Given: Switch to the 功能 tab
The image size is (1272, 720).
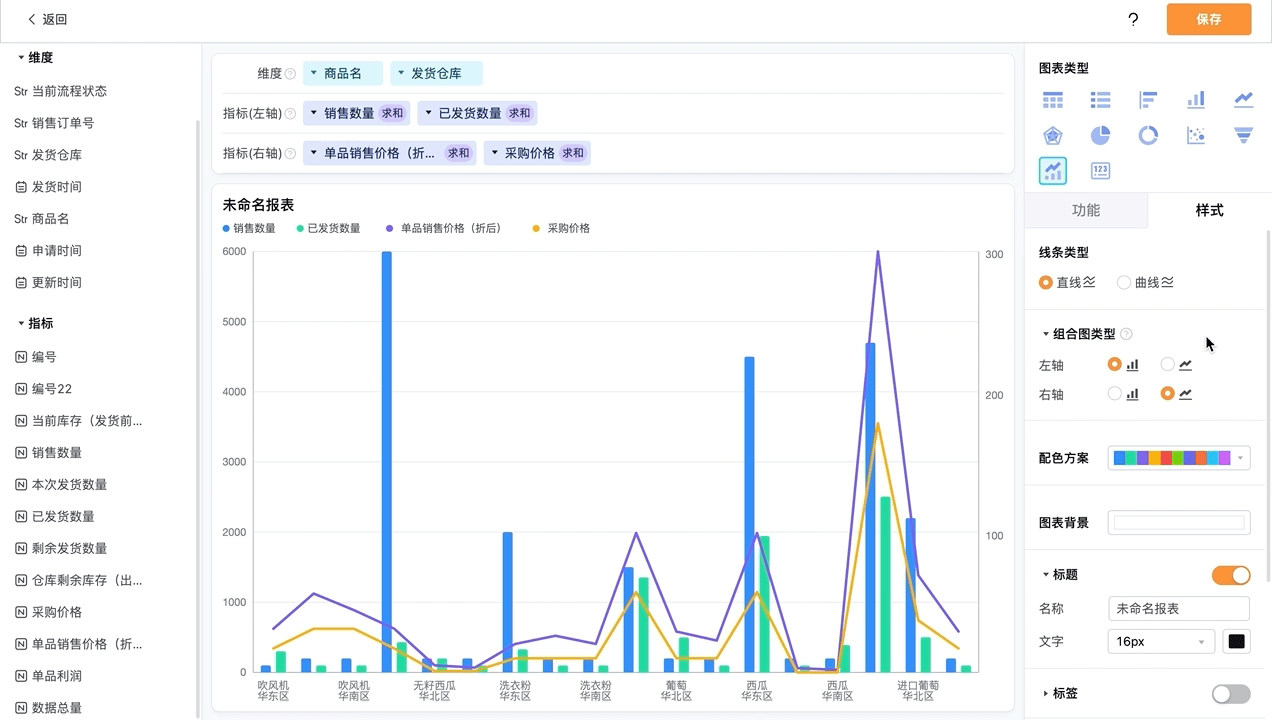Looking at the screenshot, I should pyautogui.click(x=1086, y=210).
